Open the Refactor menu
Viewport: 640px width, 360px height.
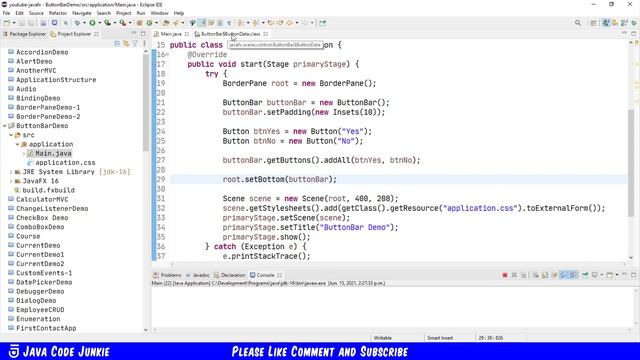point(58,13)
